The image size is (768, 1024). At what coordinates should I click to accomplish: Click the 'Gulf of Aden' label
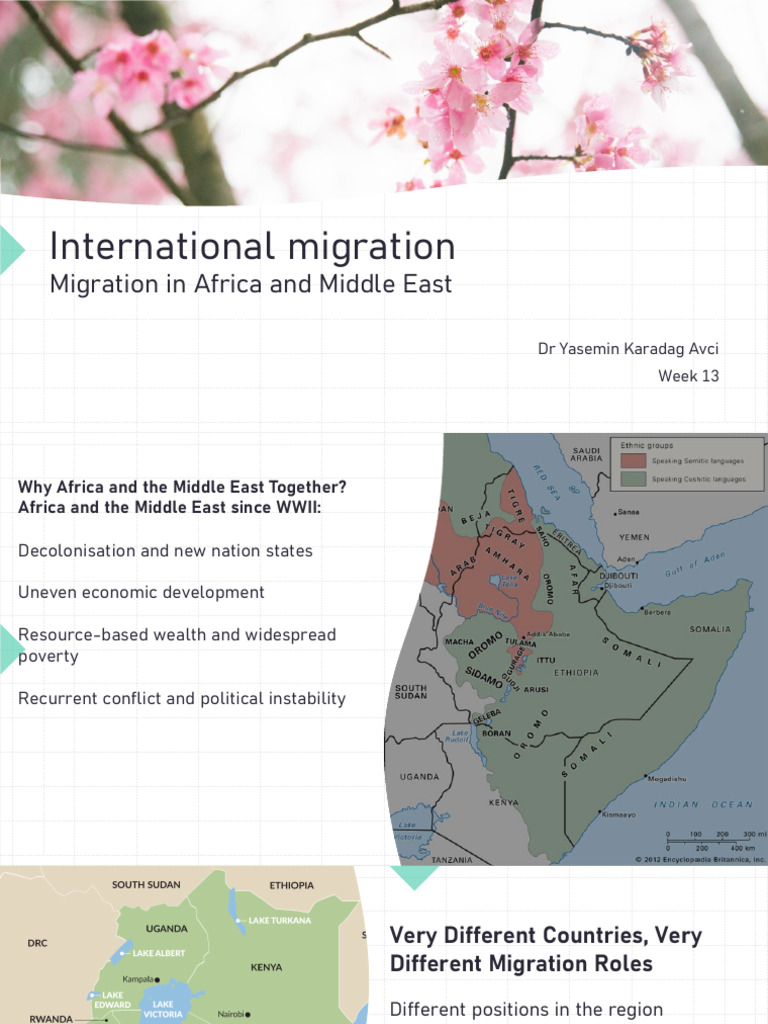click(x=695, y=565)
